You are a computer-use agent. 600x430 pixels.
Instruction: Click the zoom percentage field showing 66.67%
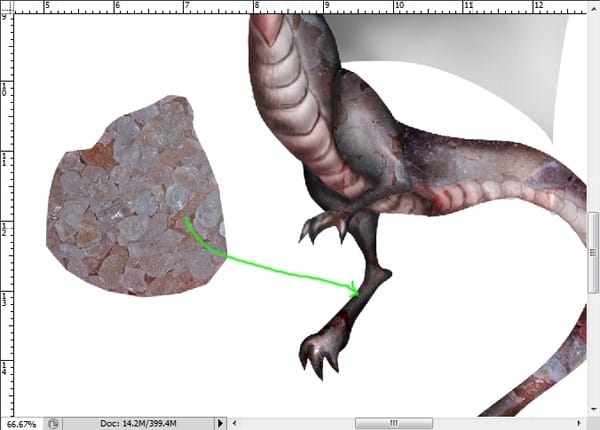coord(22,424)
